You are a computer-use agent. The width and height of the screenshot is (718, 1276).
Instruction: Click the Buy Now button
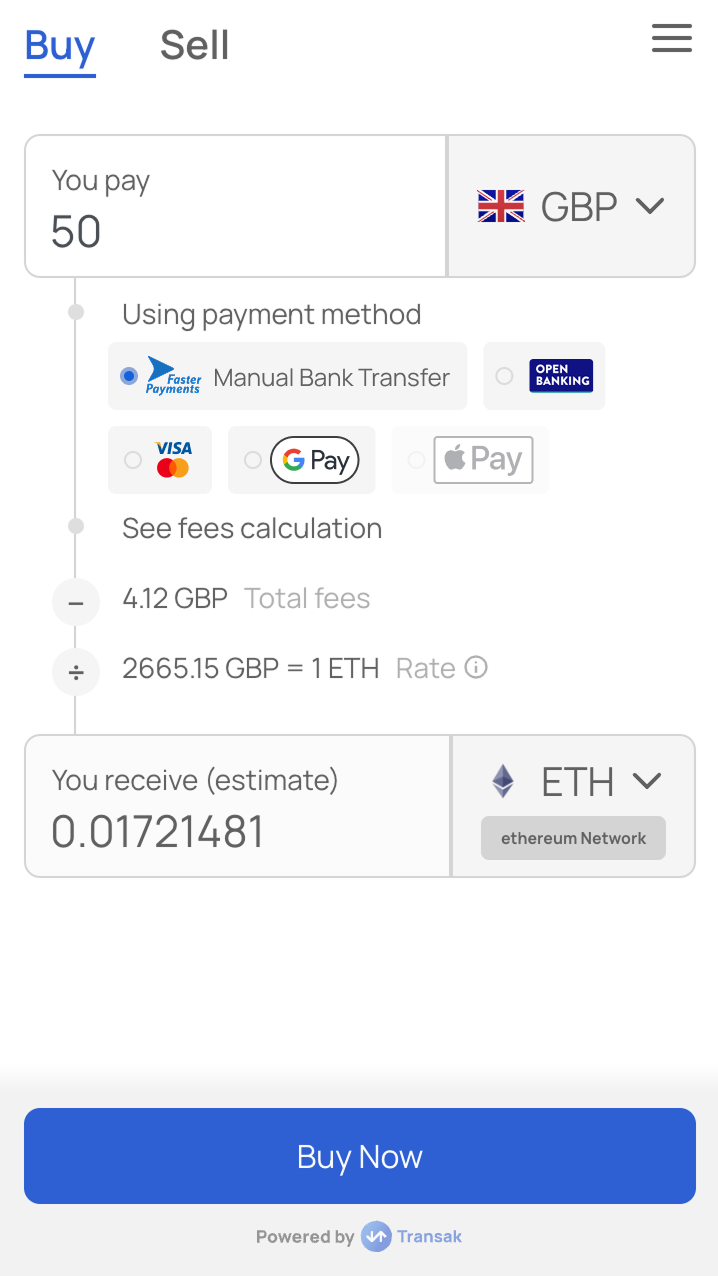pos(360,1156)
